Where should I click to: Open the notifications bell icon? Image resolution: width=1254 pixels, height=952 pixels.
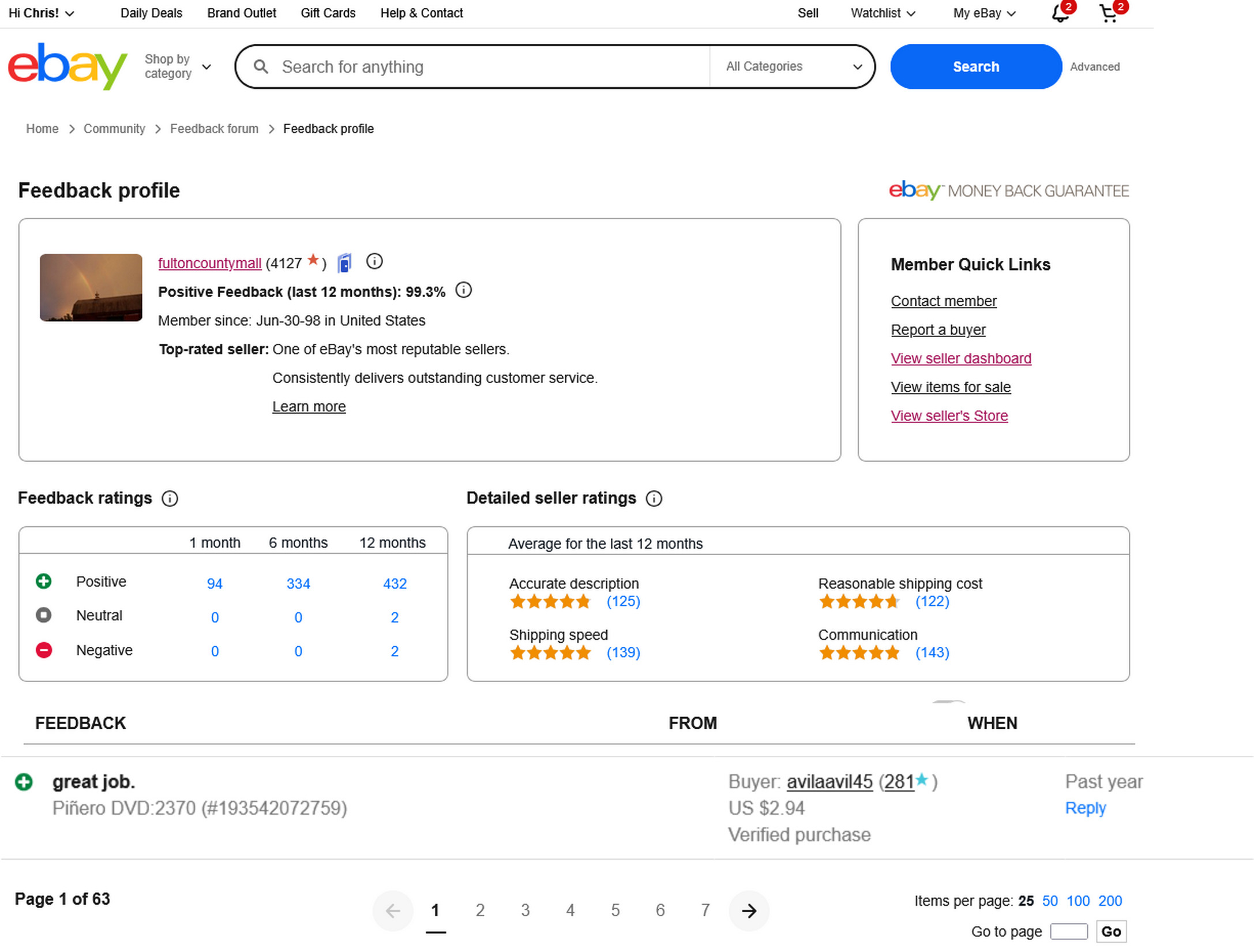(x=1059, y=14)
